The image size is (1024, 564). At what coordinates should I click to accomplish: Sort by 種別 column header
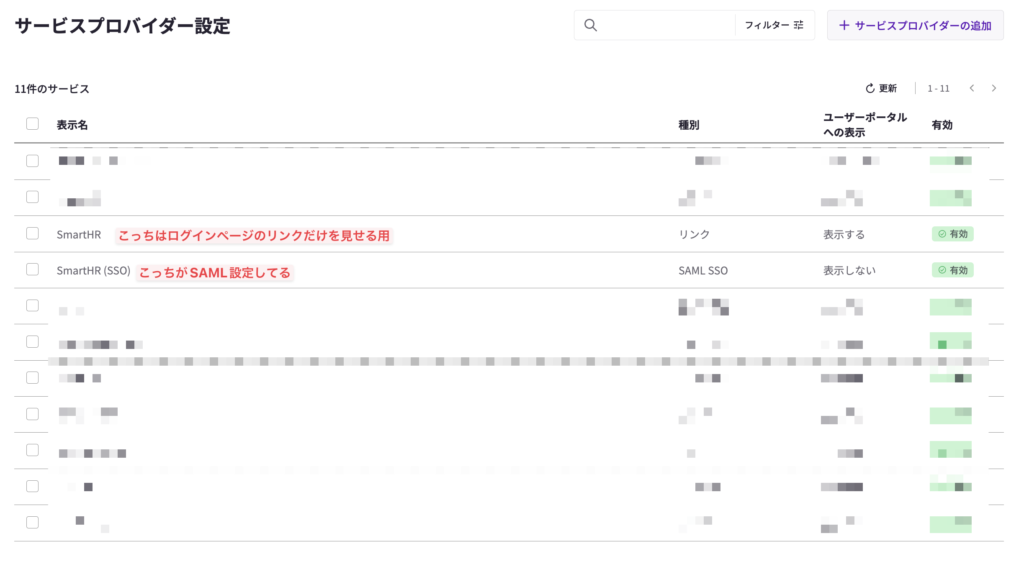[688, 125]
